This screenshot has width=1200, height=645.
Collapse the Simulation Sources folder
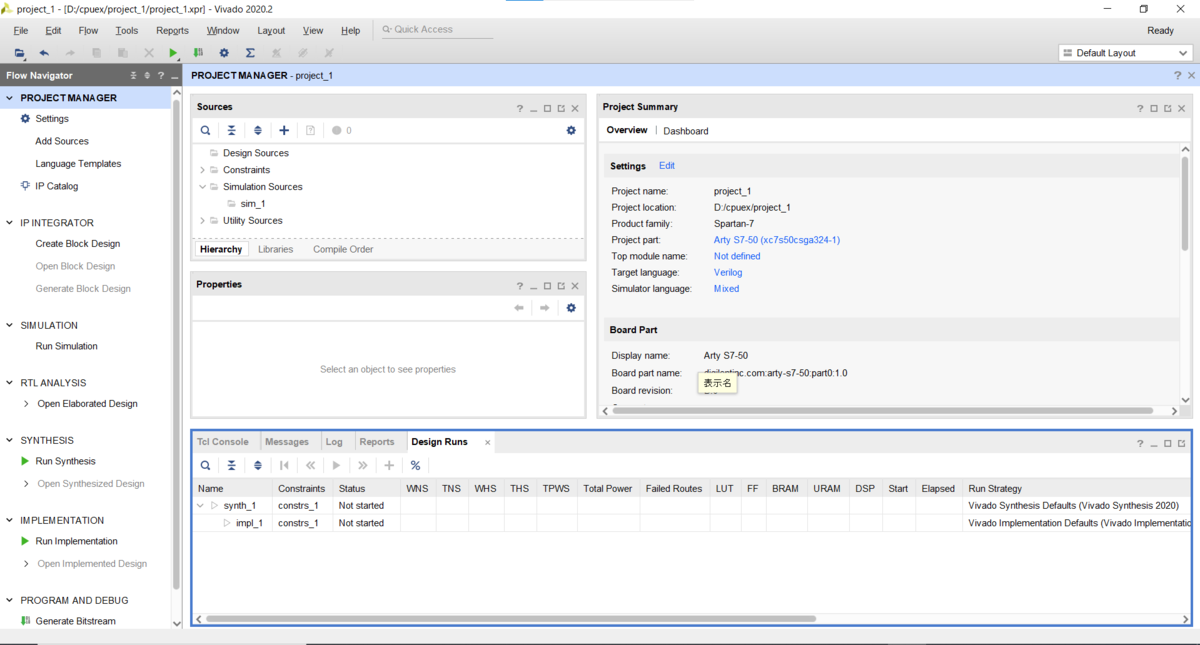pos(202,187)
